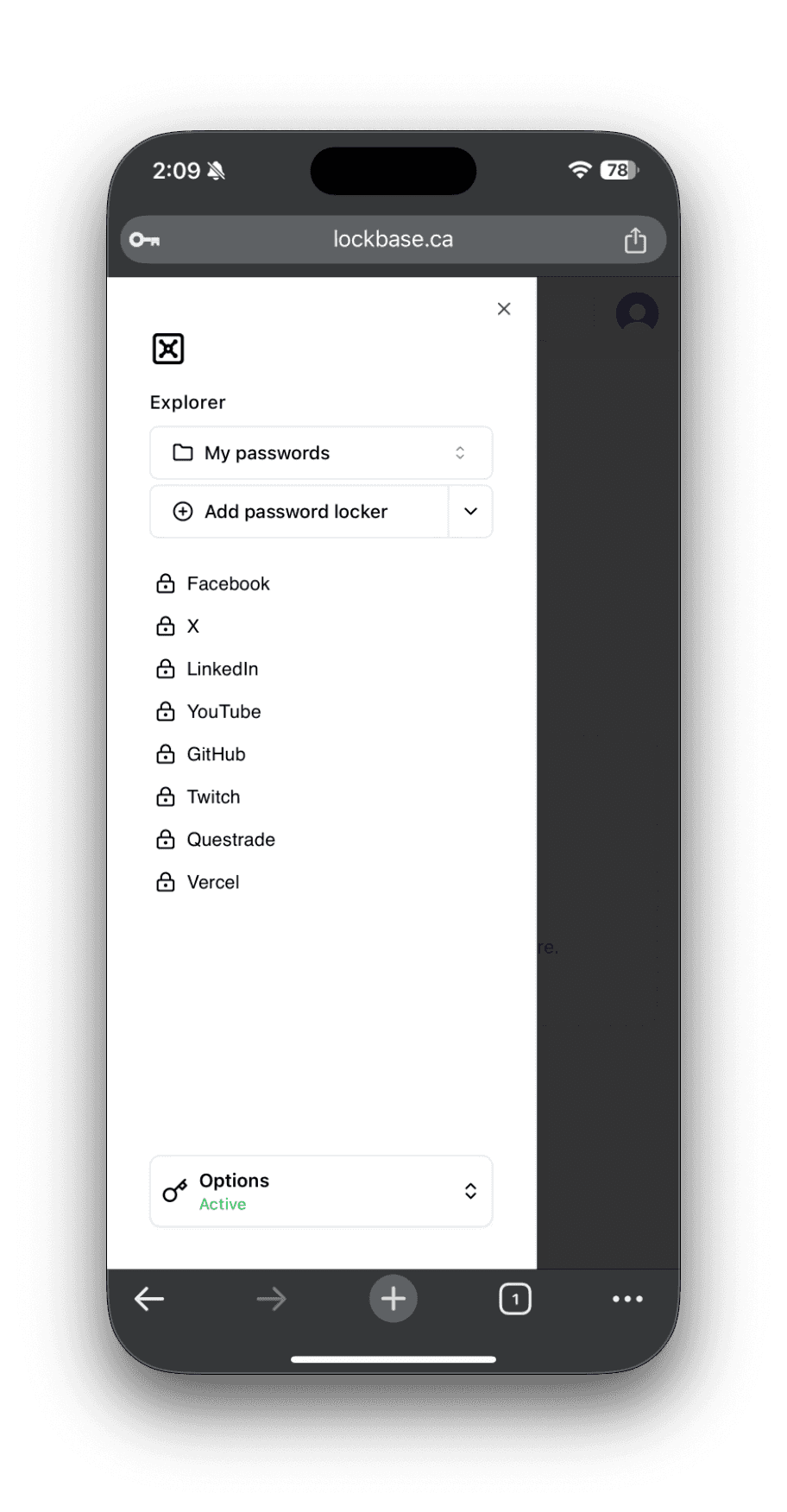The height and width of the screenshot is (1512, 787).
Task: Select the LinkedIn password entry
Action: pyautogui.click(x=222, y=669)
